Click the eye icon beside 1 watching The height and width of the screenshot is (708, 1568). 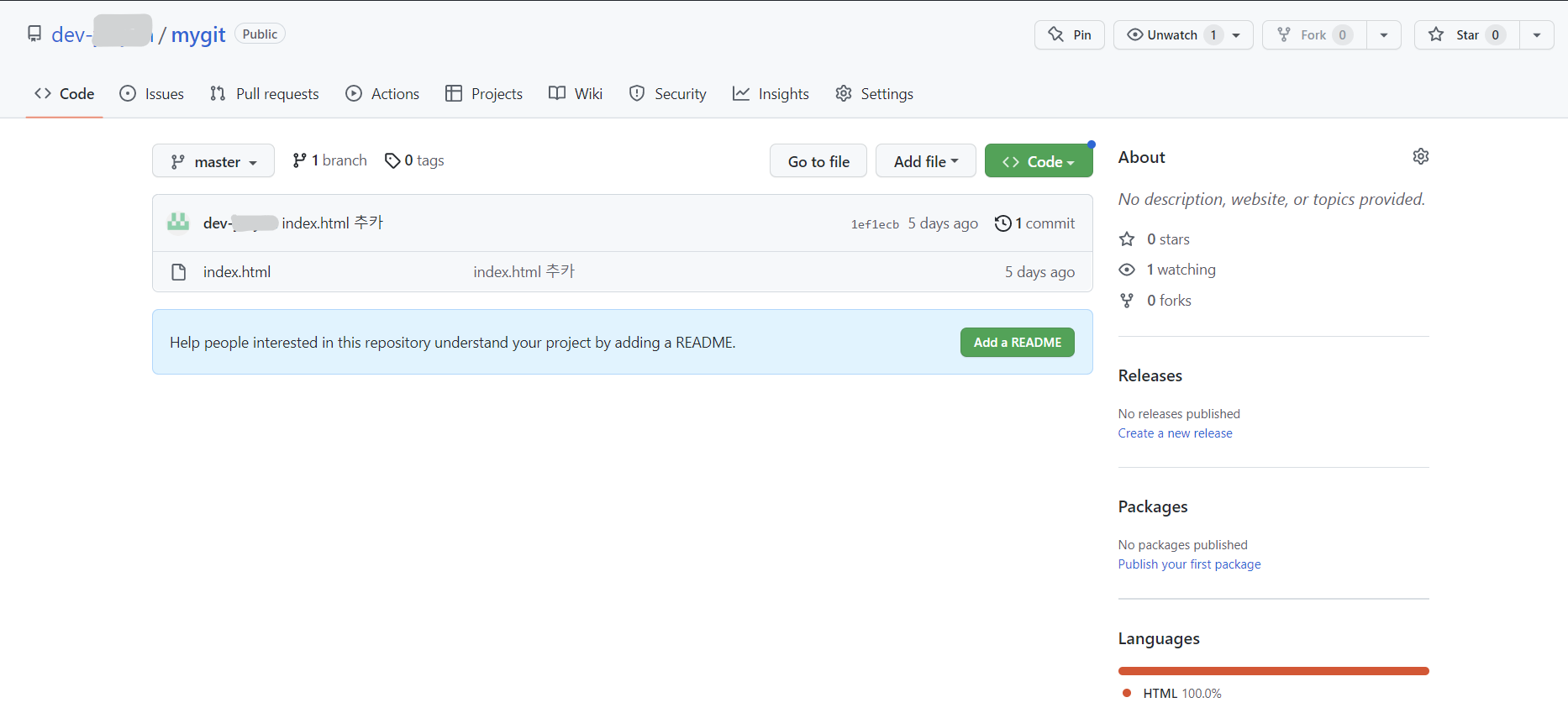tap(1127, 270)
